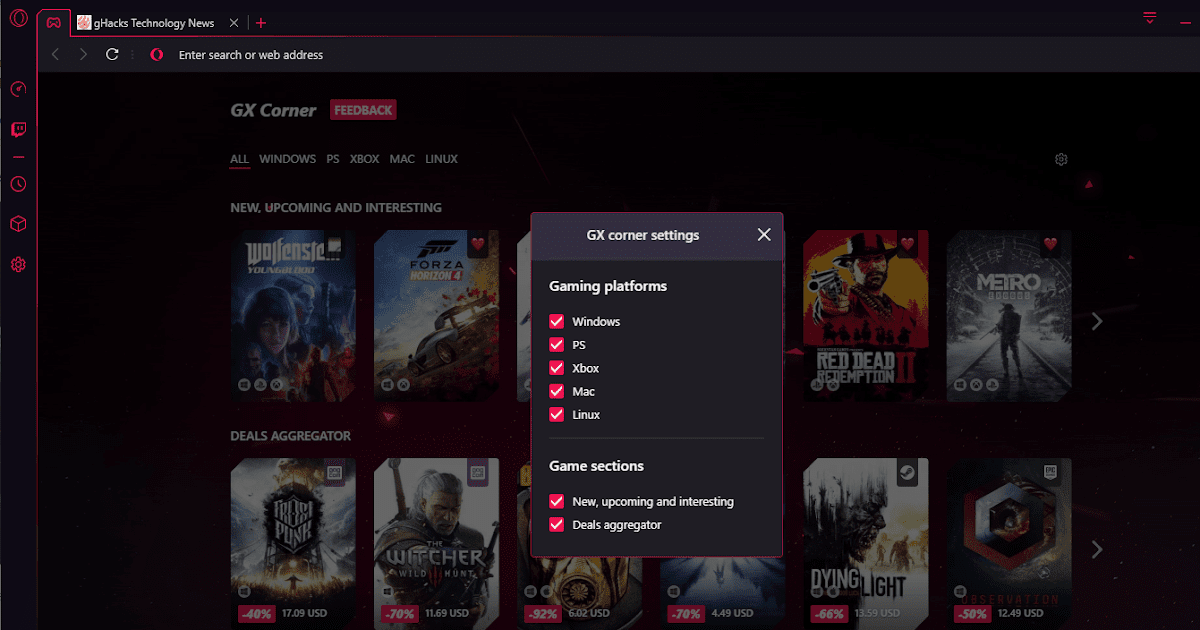Select the LINUX platform filter tab
This screenshot has width=1200, height=630.
441,159
